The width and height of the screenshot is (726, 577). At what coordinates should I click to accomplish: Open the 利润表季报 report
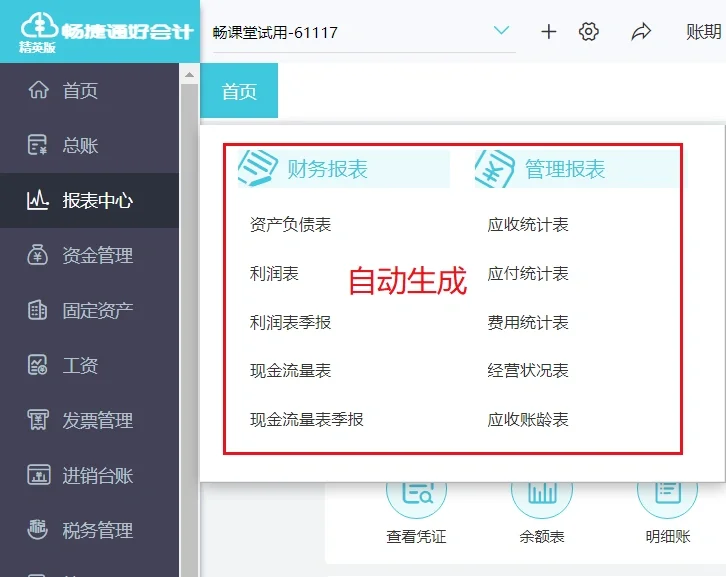290,322
